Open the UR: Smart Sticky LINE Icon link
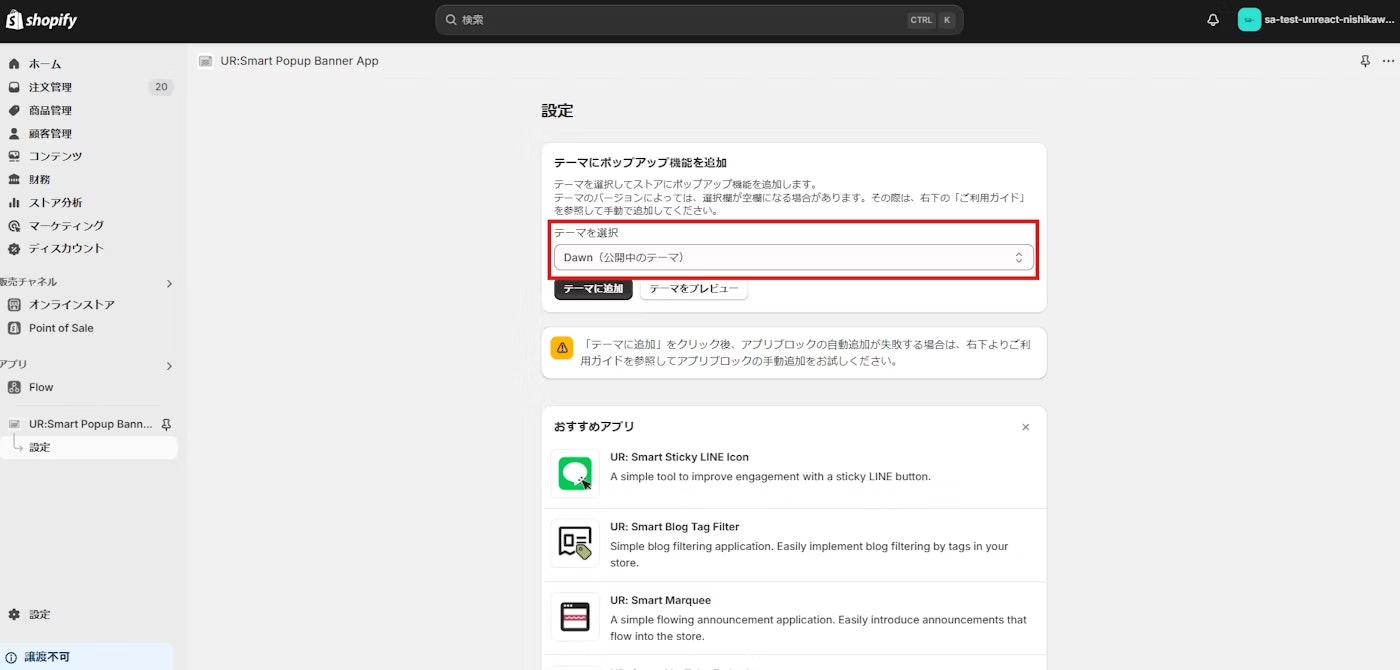This screenshot has height=670, width=1400. pyautogui.click(x=679, y=457)
